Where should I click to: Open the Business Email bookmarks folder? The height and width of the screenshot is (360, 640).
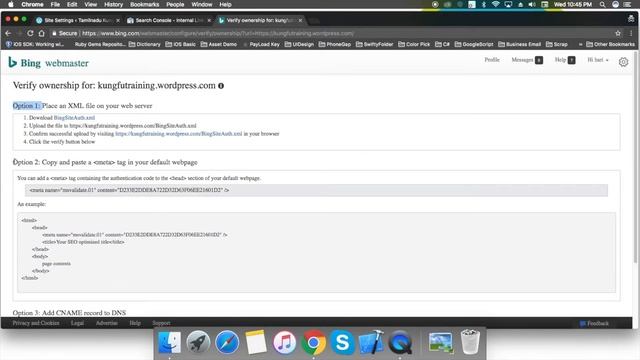click(520, 44)
